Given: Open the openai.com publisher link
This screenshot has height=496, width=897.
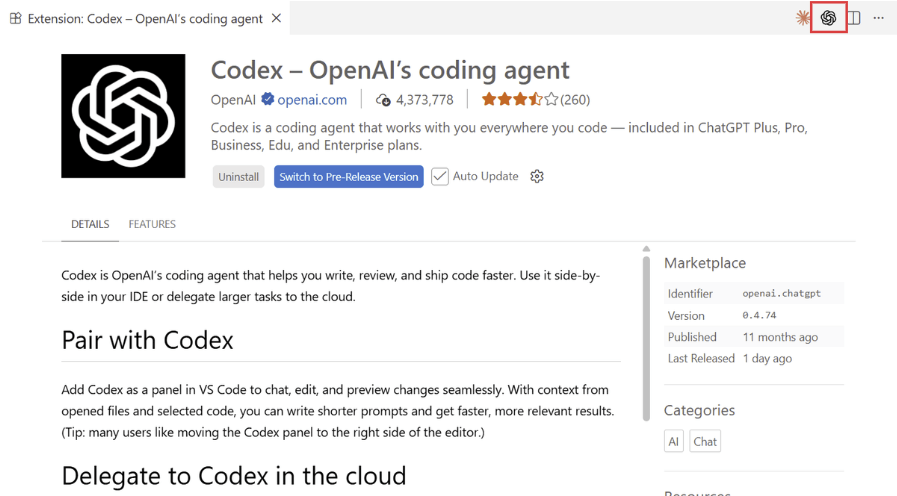Looking at the screenshot, I should coord(312,100).
